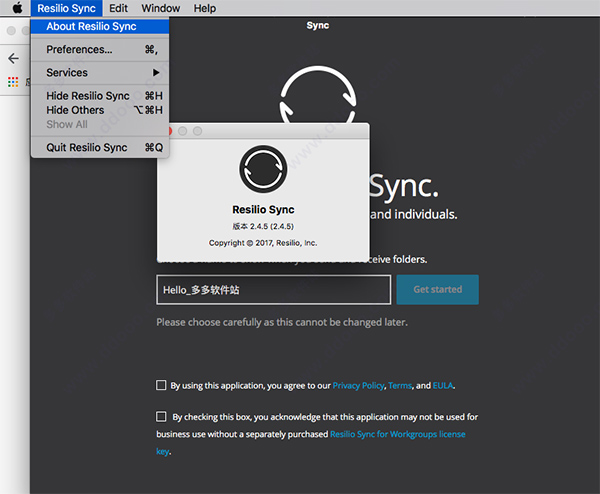Check the business use acknowledgement checkbox
This screenshot has width=600, height=494.
(161, 416)
